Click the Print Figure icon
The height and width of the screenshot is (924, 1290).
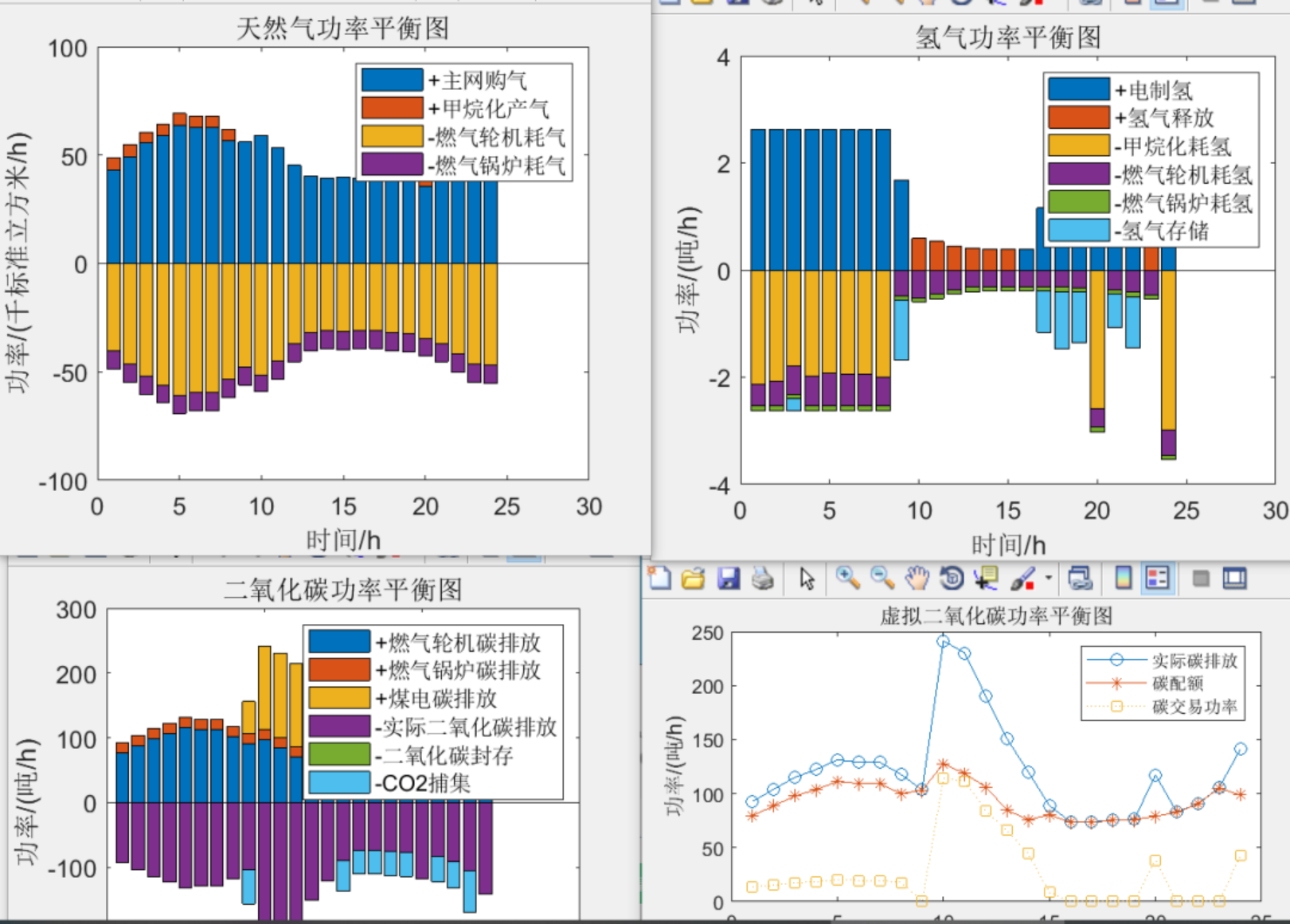click(x=763, y=578)
